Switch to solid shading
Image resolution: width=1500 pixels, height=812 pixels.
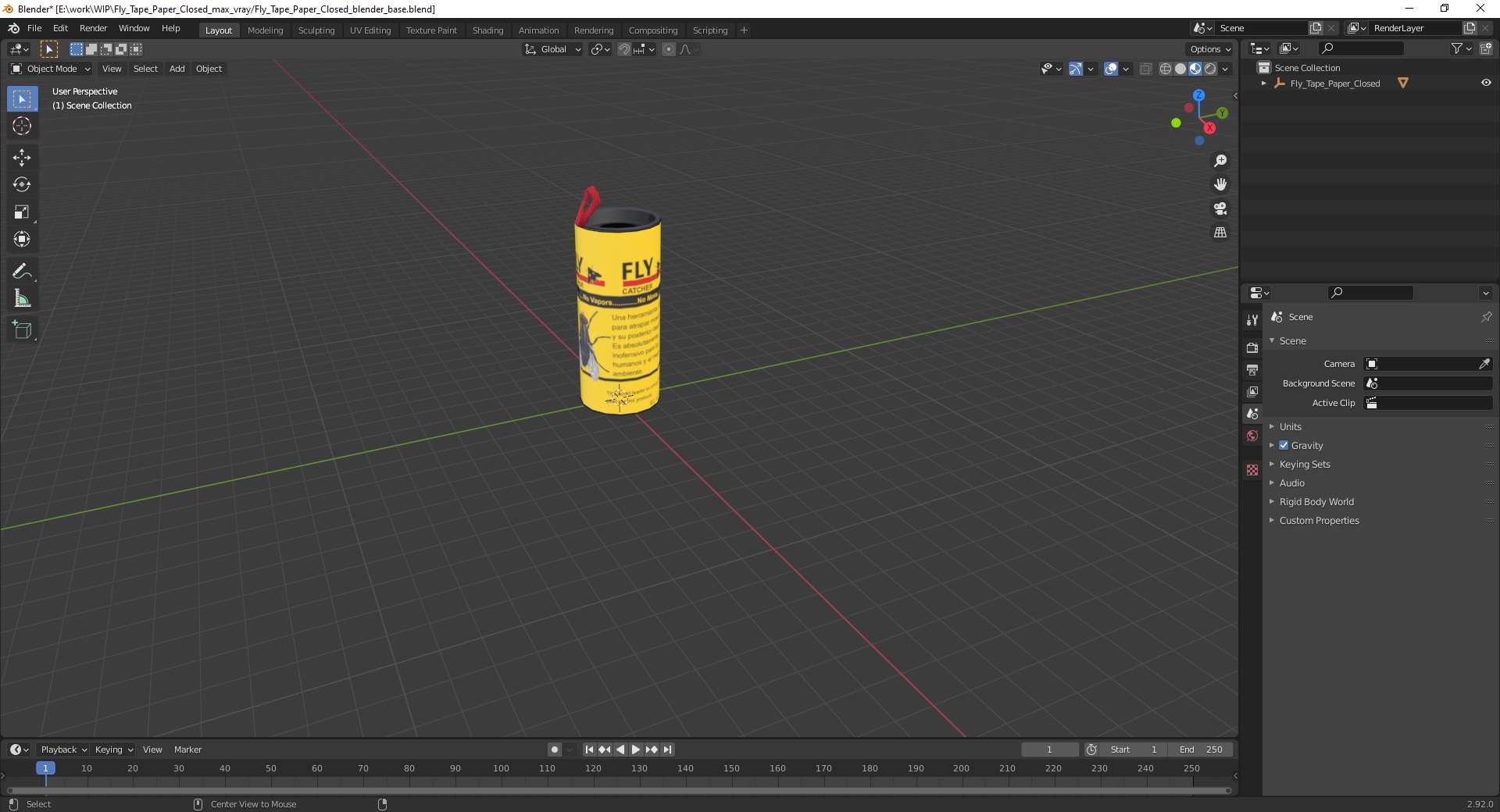click(x=1180, y=69)
